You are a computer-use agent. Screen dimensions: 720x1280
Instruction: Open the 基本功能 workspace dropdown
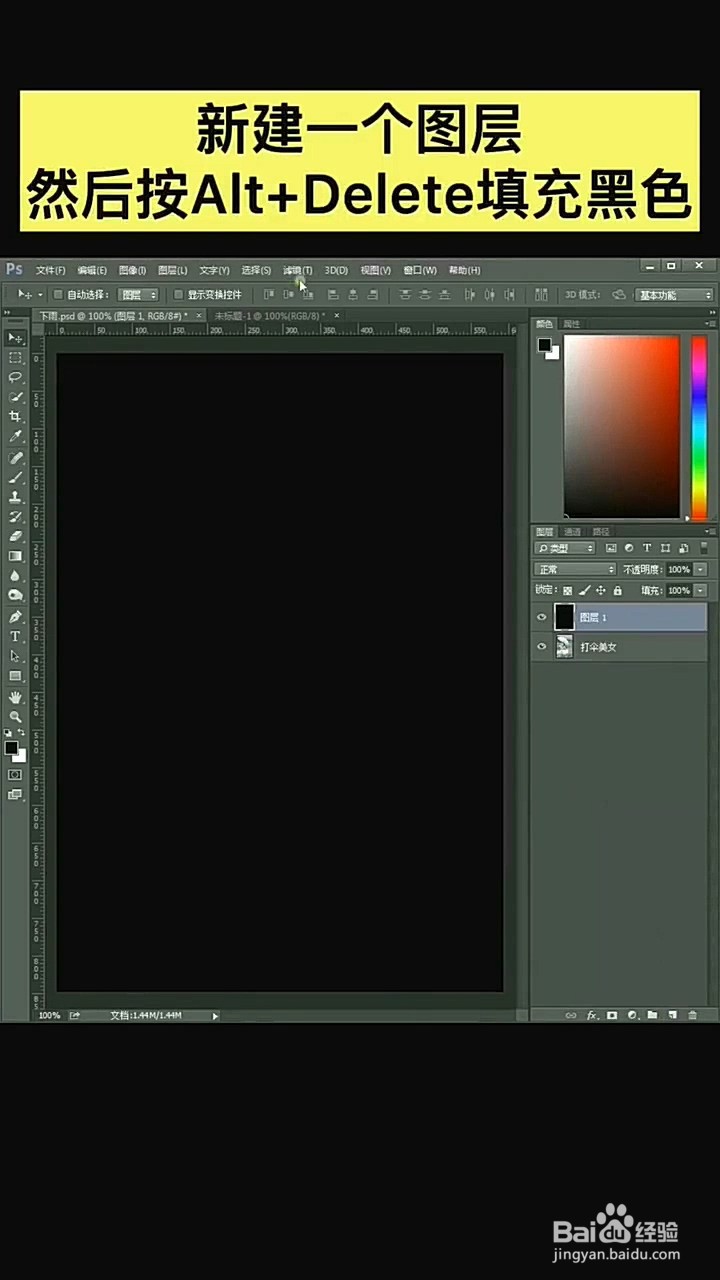tap(675, 295)
